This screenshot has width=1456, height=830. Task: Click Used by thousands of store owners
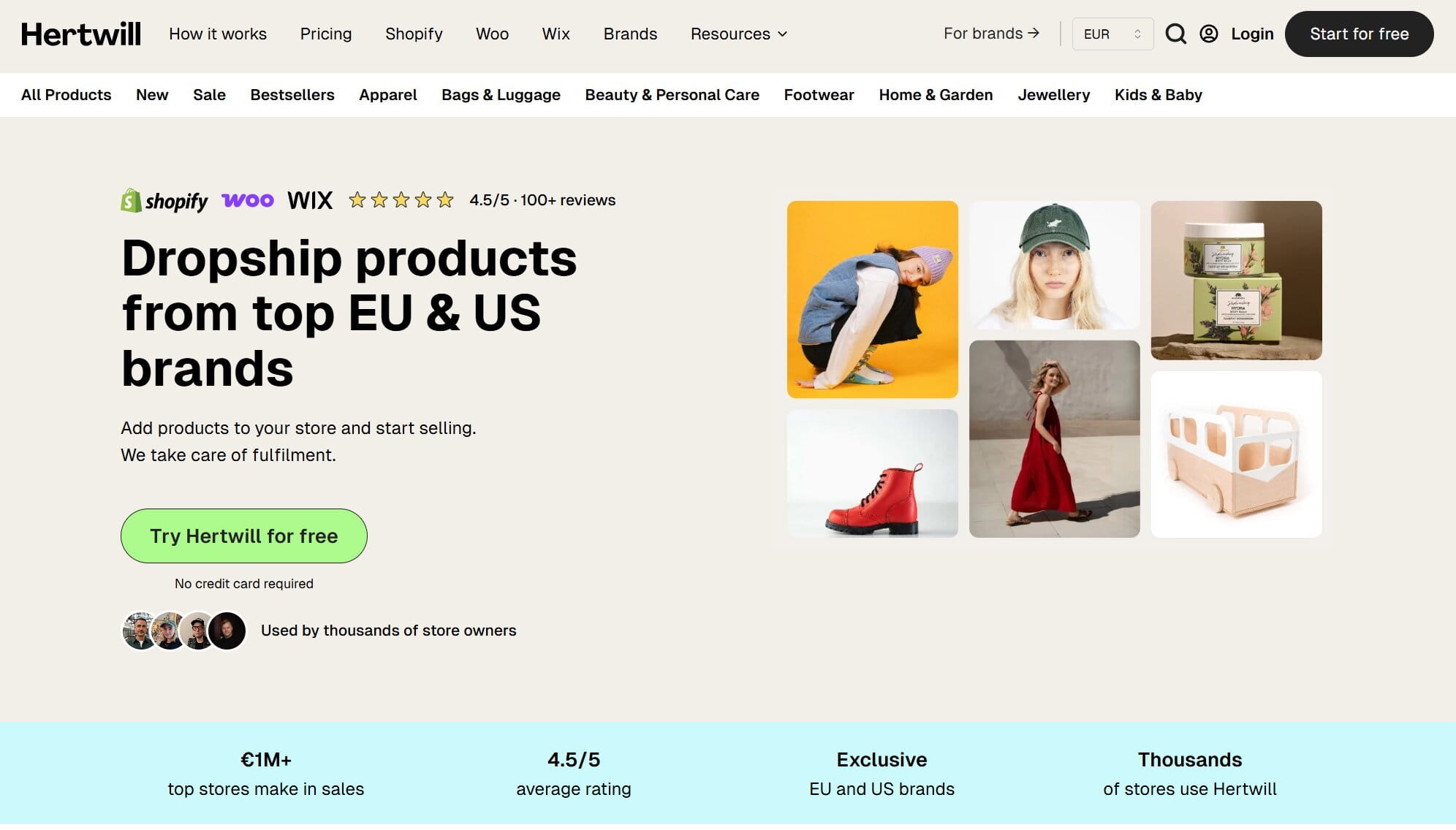click(388, 631)
